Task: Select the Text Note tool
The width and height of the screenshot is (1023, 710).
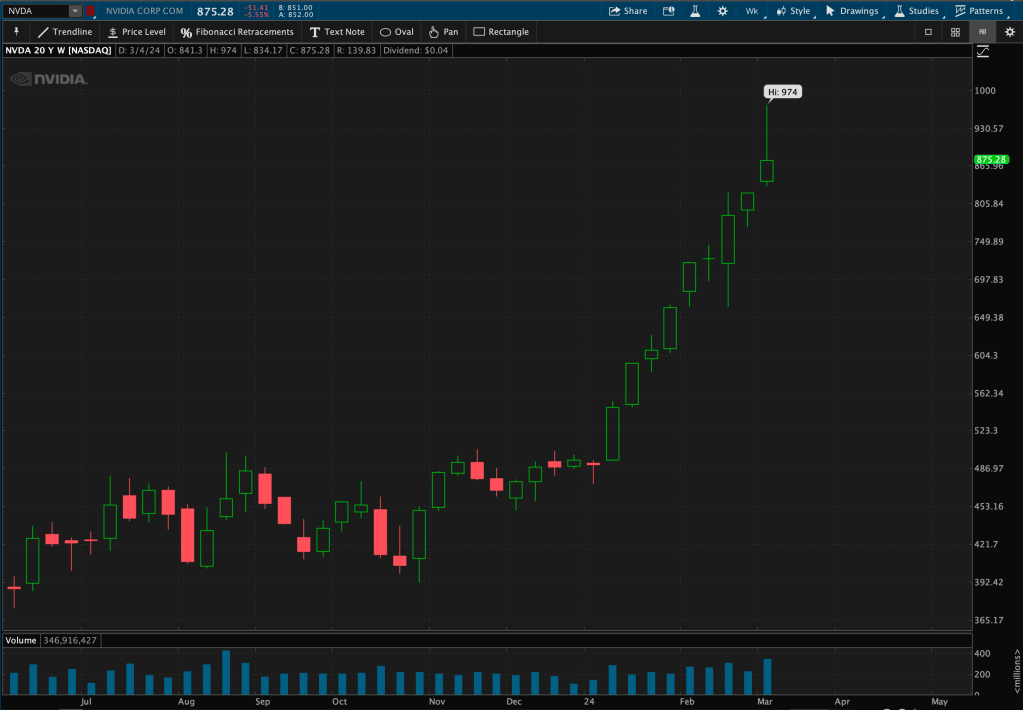Action: 337,32
